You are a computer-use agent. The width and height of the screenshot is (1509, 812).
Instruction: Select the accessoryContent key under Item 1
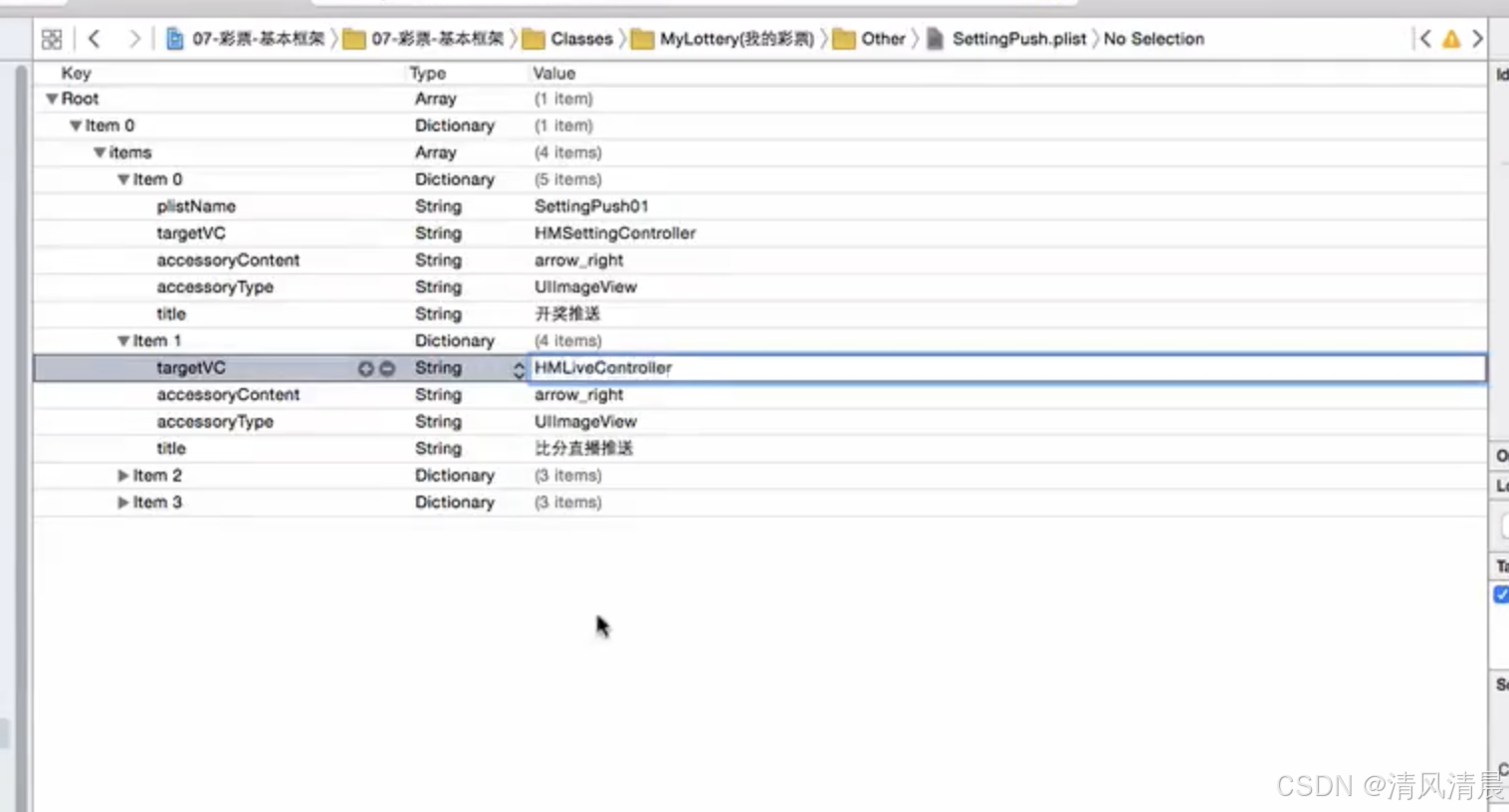228,394
